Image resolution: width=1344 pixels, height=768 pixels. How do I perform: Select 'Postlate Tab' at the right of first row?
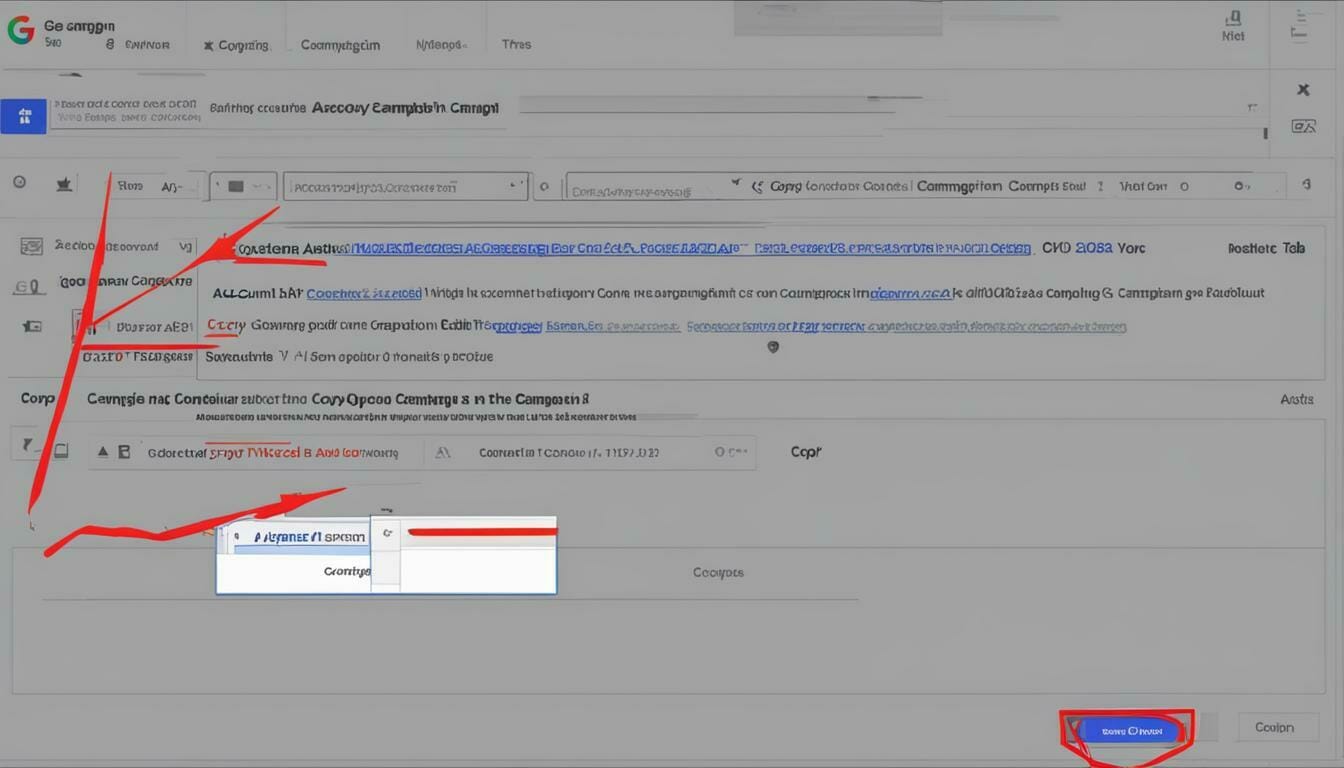1266,249
